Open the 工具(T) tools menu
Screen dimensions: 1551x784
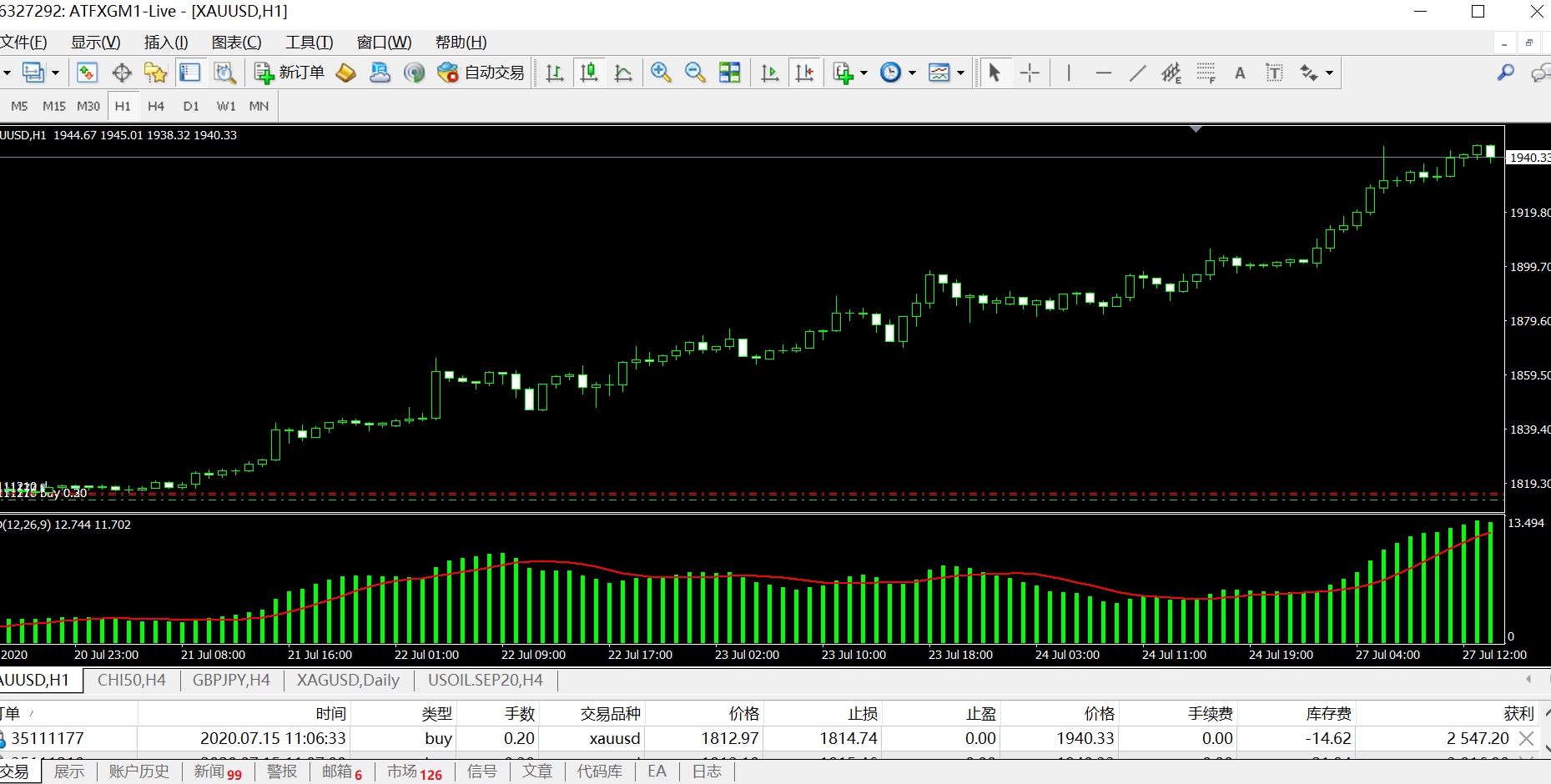(x=310, y=43)
